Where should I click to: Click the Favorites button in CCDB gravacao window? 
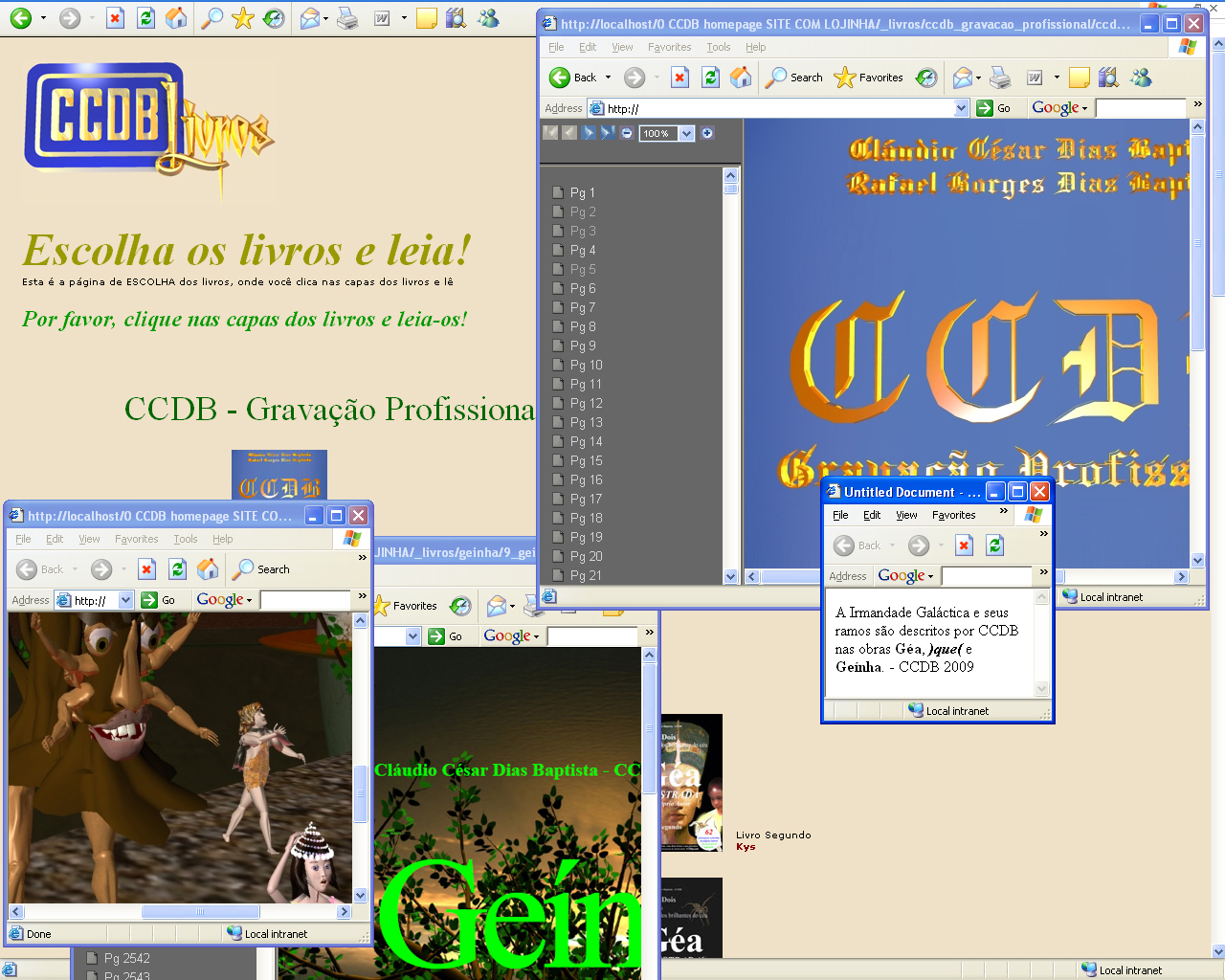tap(869, 78)
